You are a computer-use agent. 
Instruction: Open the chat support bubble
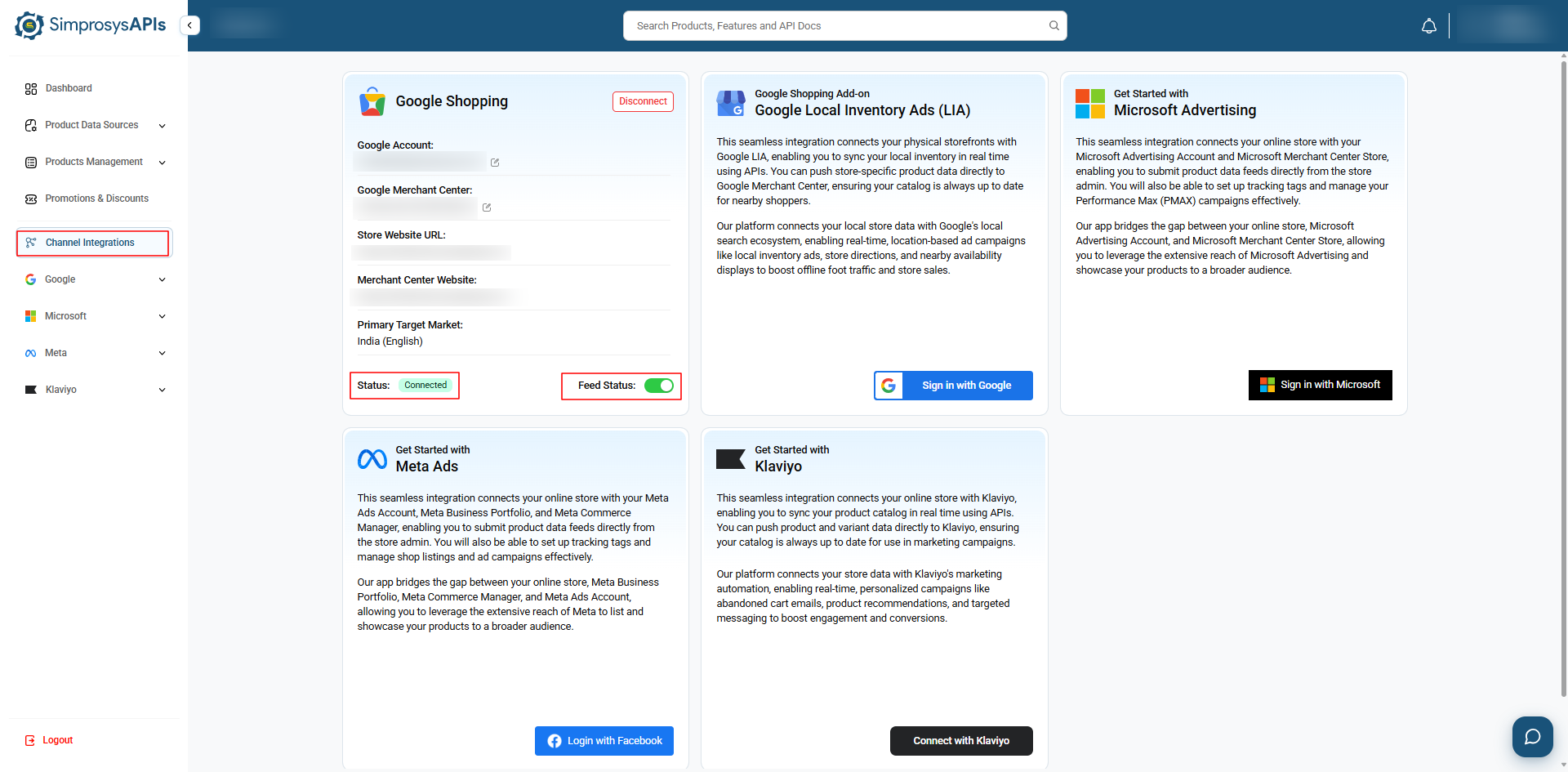[1533, 737]
